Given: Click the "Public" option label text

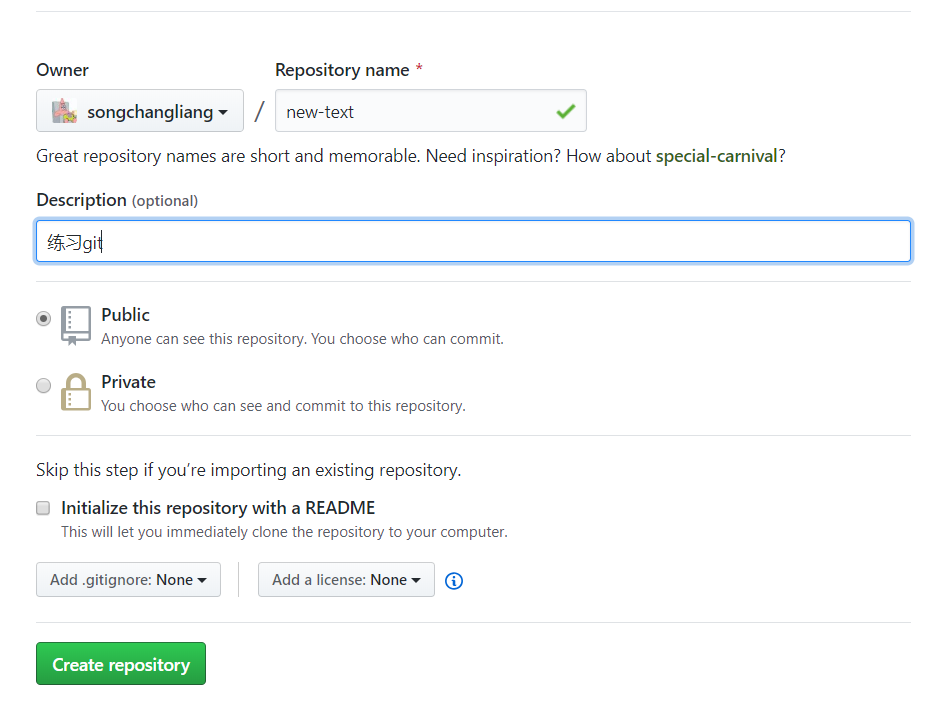Looking at the screenshot, I should pyautogui.click(x=125, y=315).
